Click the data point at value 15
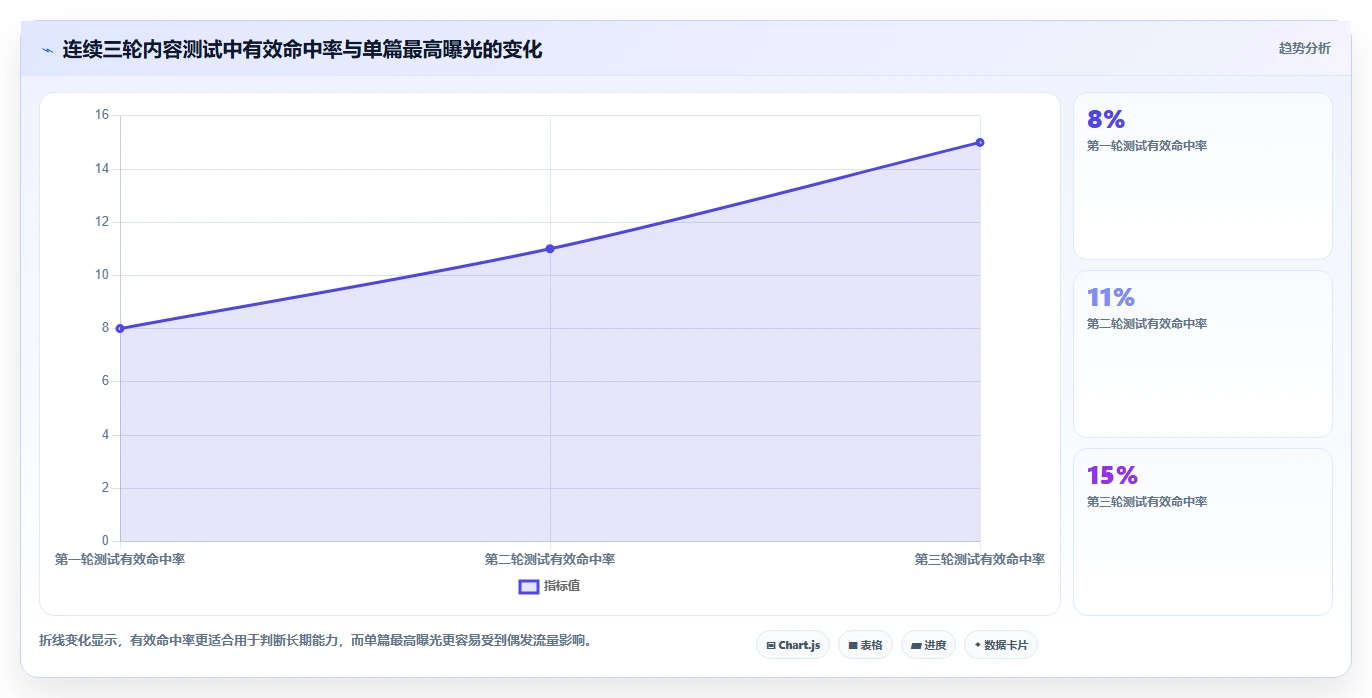 (x=980, y=142)
